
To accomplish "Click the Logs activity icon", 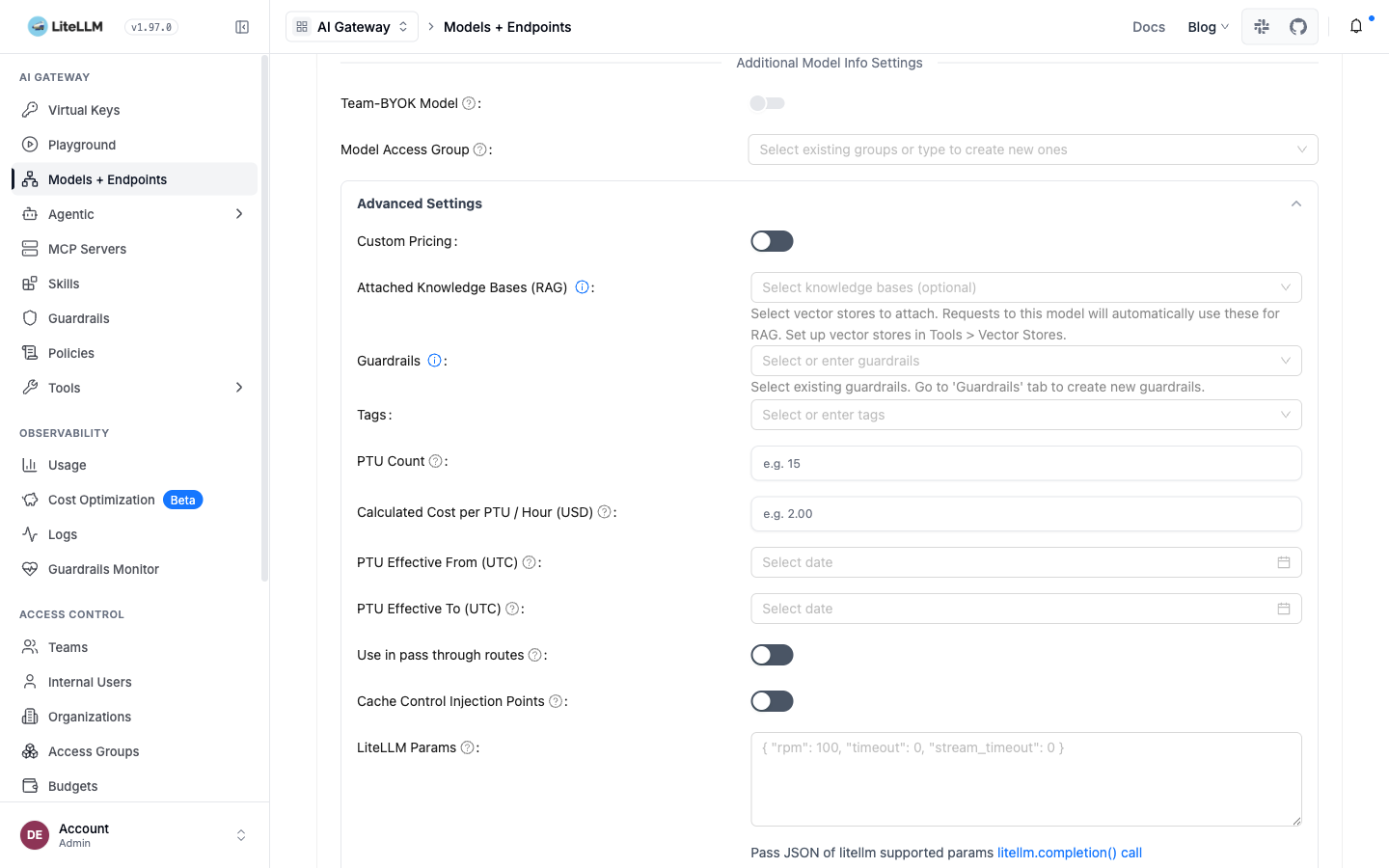I will (30, 534).
